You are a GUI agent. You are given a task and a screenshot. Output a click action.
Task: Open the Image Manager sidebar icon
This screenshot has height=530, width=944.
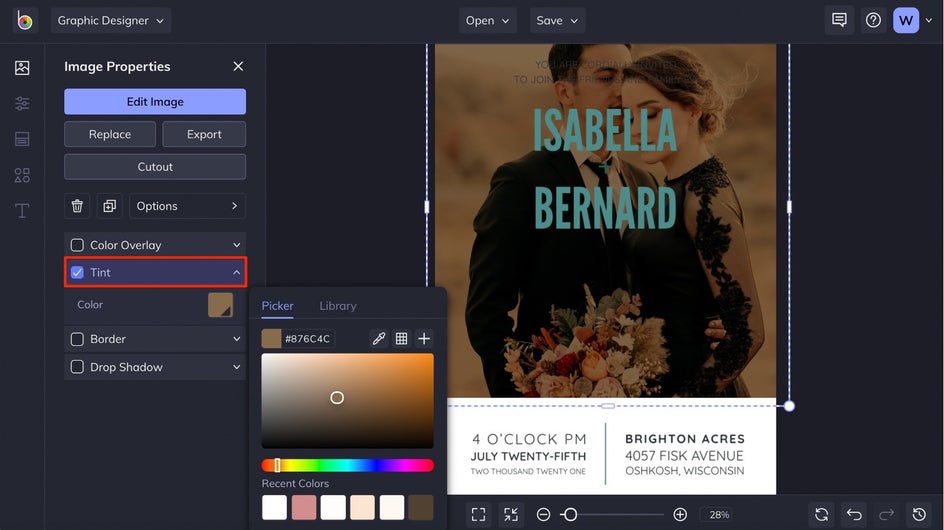coord(22,67)
